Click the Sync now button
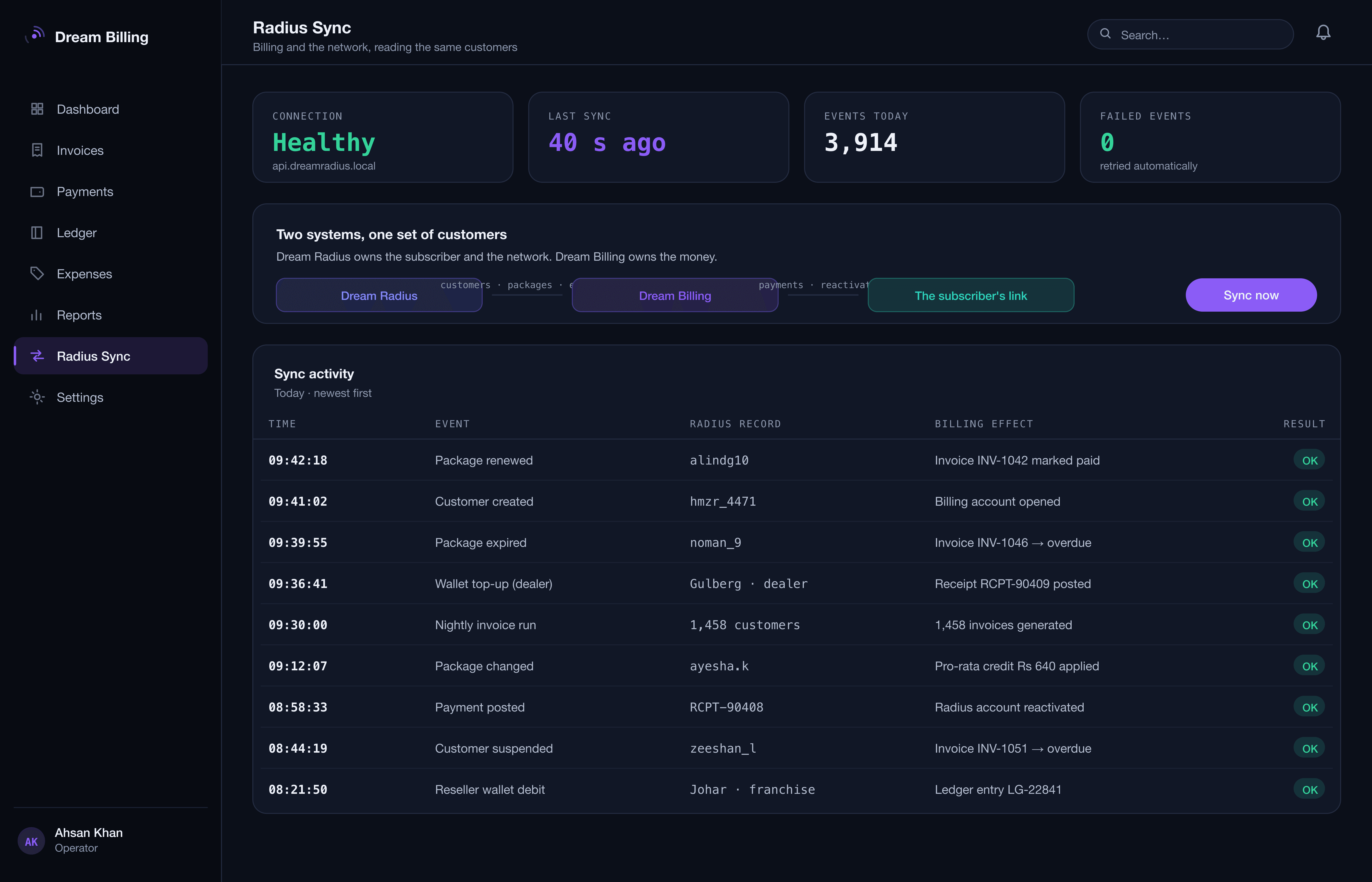The width and height of the screenshot is (1372, 882). 1251,295
